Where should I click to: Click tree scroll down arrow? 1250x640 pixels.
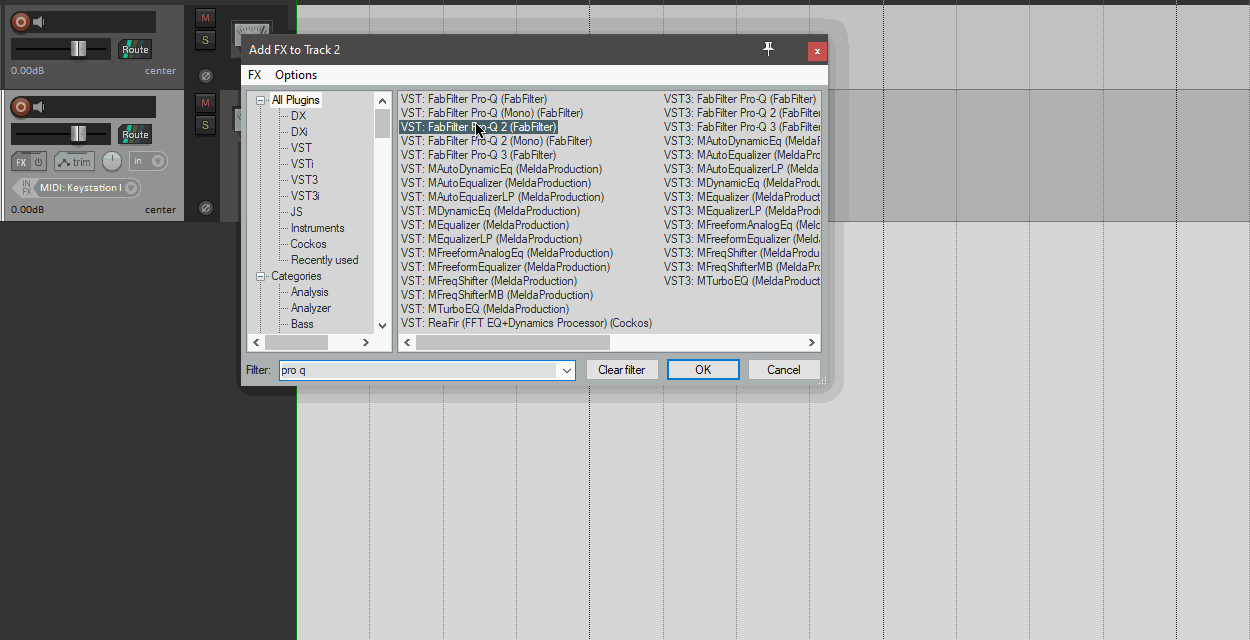(382, 326)
